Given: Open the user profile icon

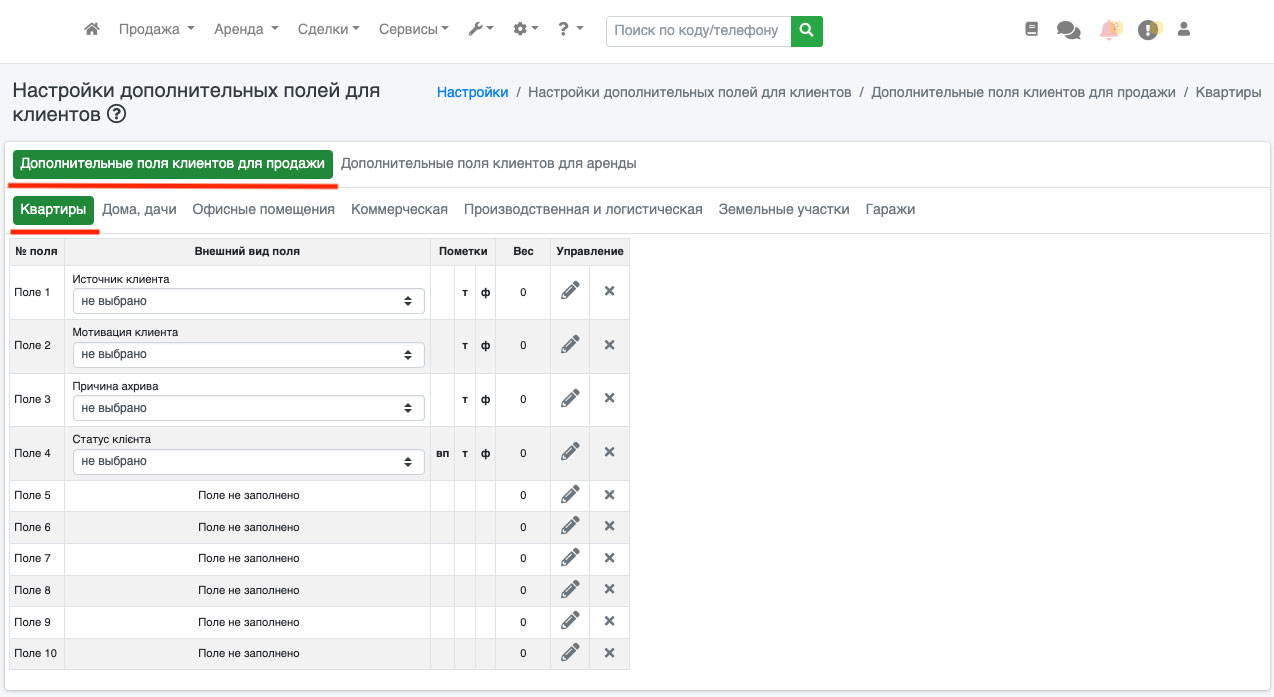Looking at the screenshot, I should click(1184, 30).
